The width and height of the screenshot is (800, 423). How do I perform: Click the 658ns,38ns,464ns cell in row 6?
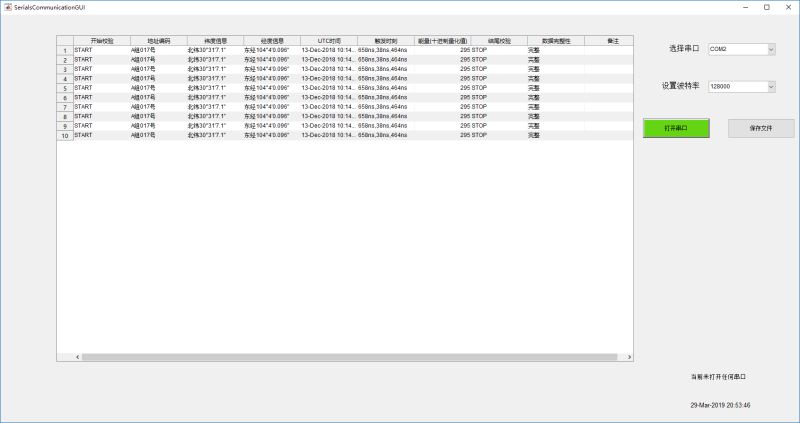point(386,97)
